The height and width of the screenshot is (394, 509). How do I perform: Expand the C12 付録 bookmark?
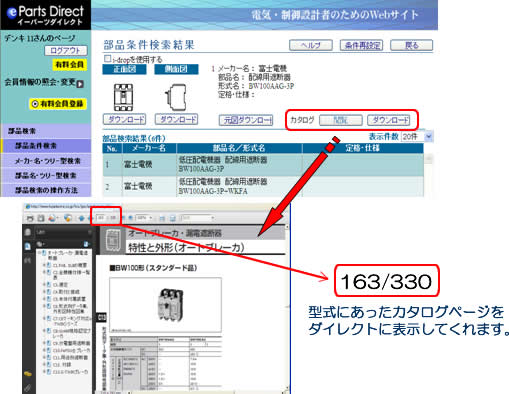coord(44,365)
